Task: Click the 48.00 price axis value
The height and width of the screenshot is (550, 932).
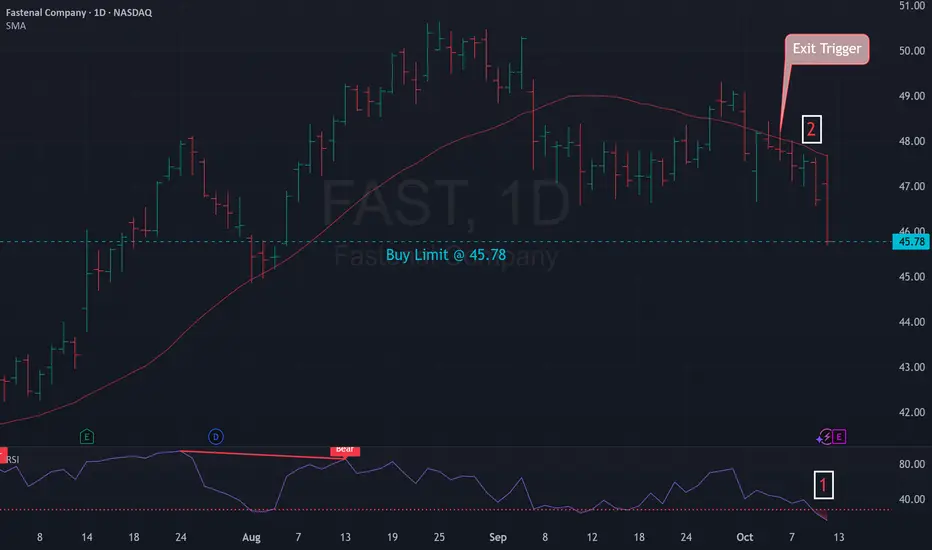Action: pyautogui.click(x=912, y=142)
